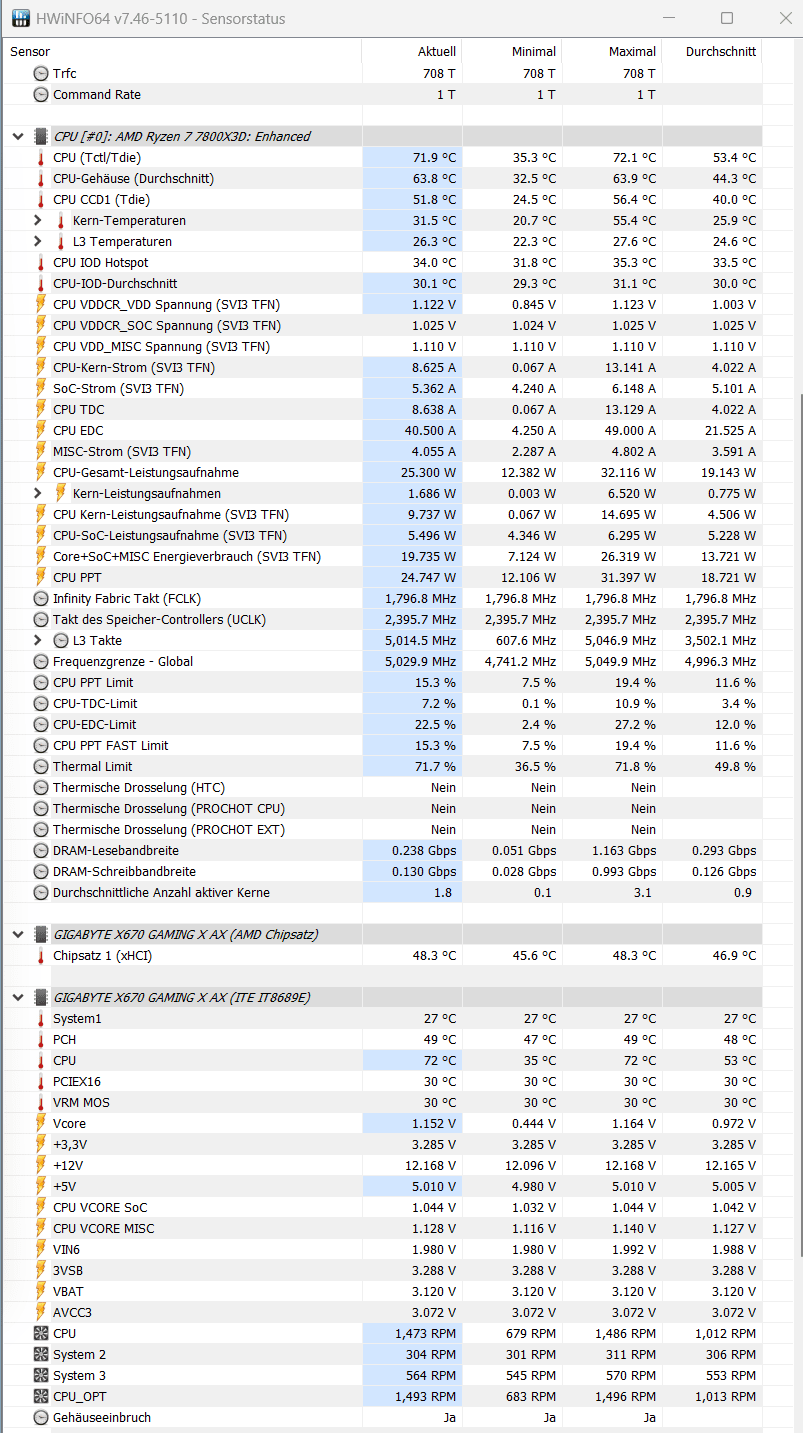This screenshot has height=1433, width=803.
Task: Expand the Kern-Temperaturen subtree
Action: tap(38, 220)
